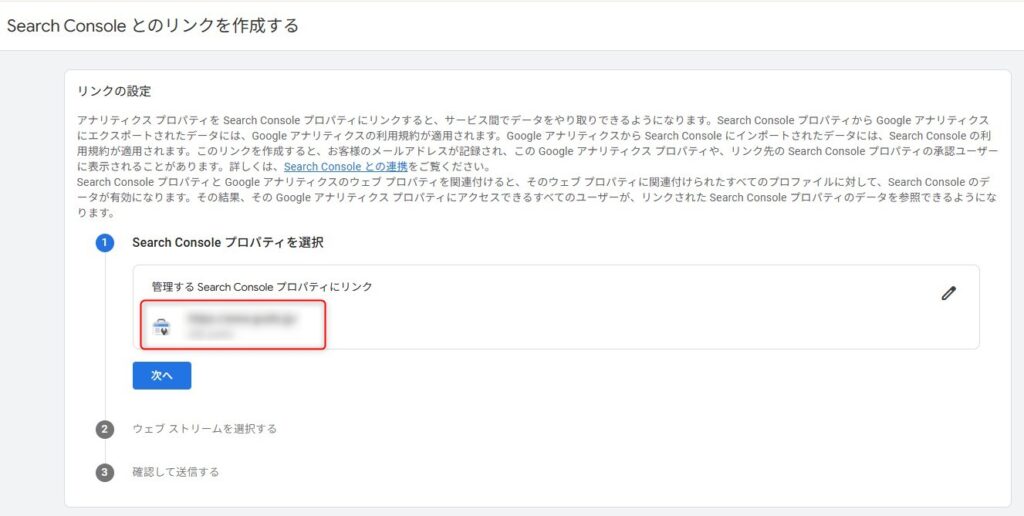Click the Search Console property icon

click(x=161, y=324)
